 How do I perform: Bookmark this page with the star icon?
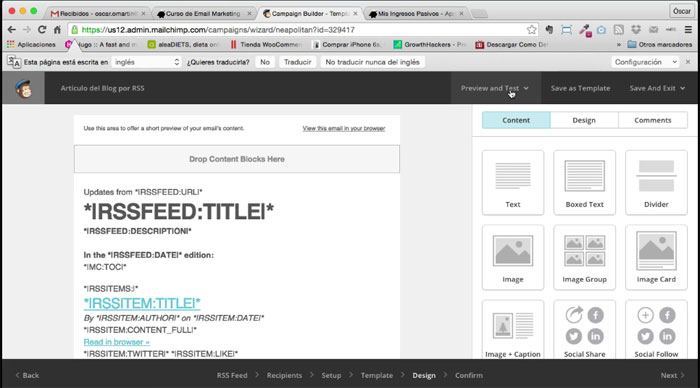(531, 29)
